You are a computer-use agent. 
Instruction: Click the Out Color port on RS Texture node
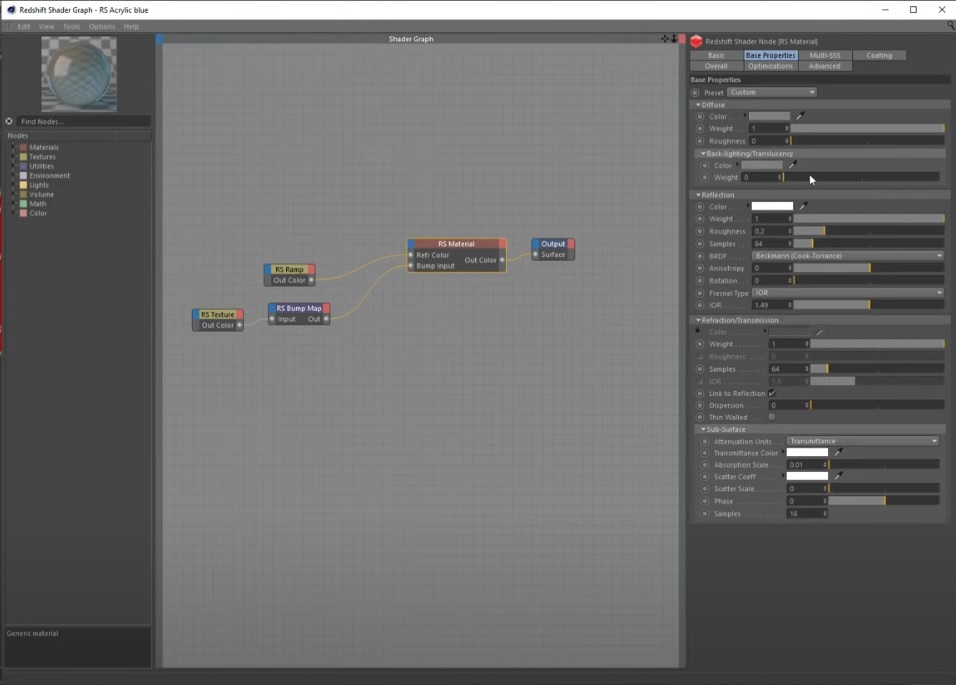240,325
